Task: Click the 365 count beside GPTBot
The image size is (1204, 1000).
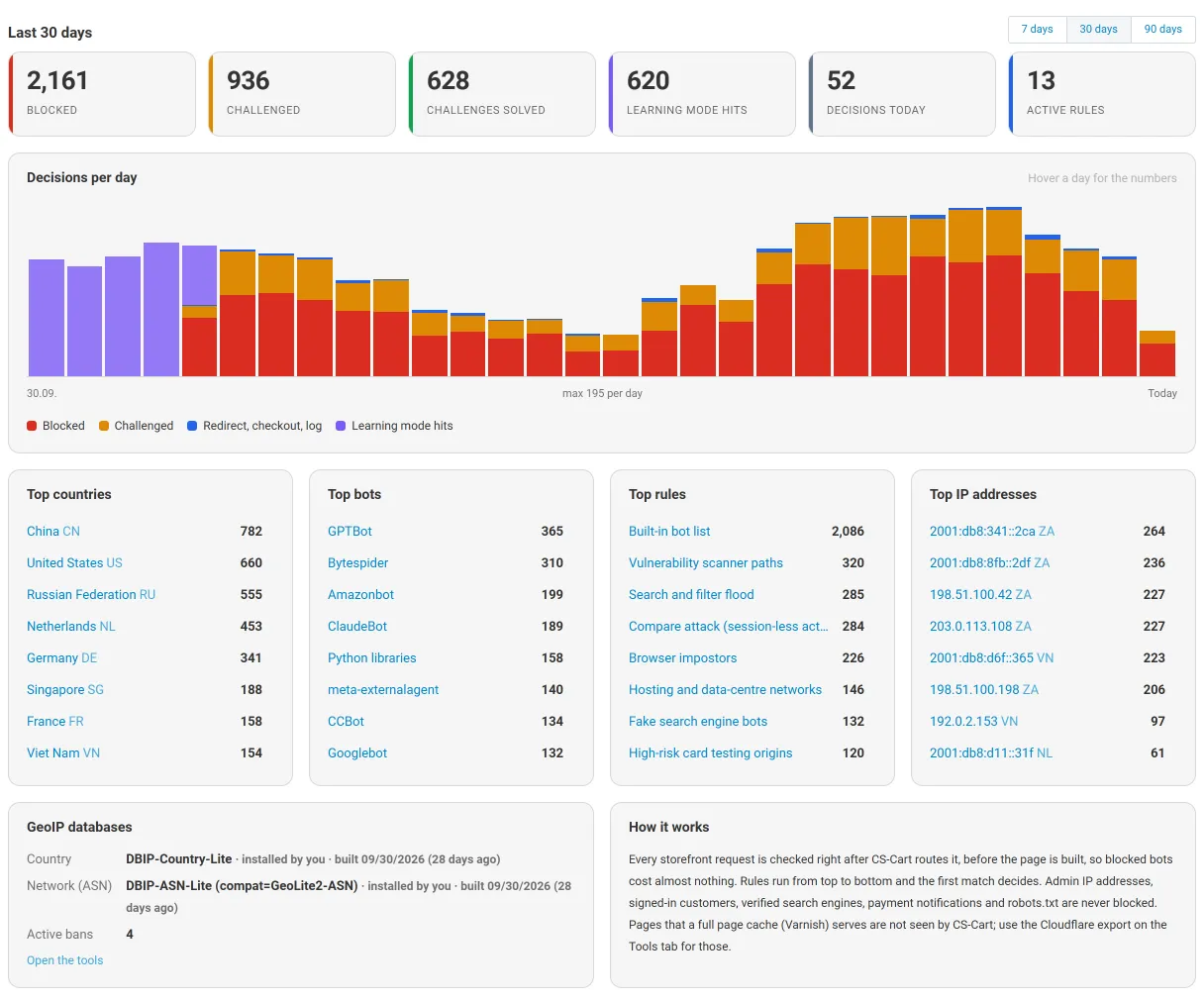Action: [552, 532]
